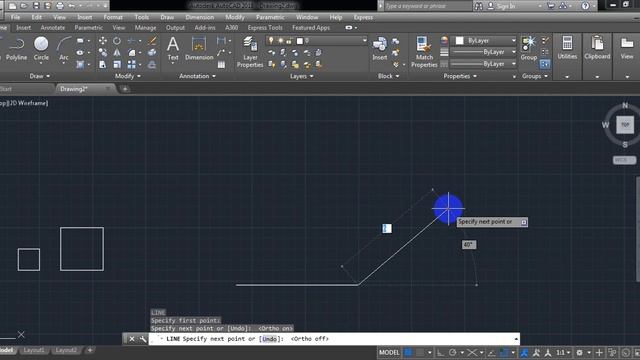The width and height of the screenshot is (640, 360).
Task: Switch to the Drawing2 file tab
Action: (x=74, y=89)
